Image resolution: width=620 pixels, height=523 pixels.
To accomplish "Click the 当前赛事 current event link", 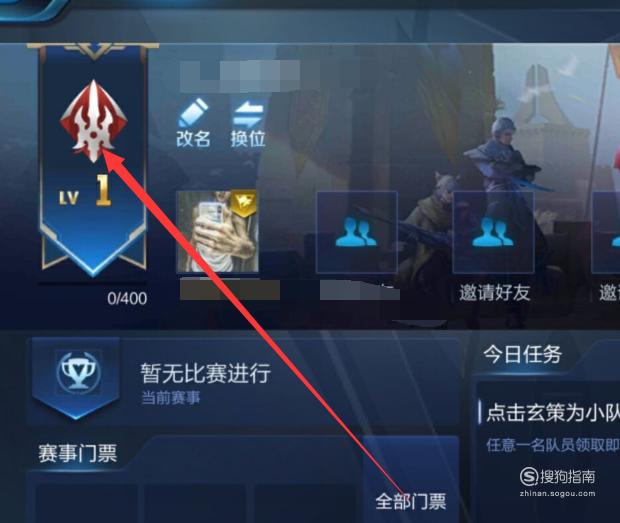I will coord(171,398).
